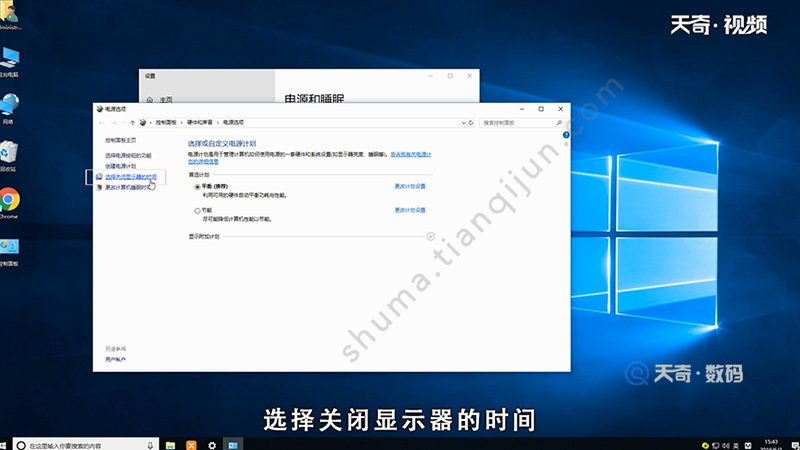The image size is (800, 450).
Task: Click the Settings window title bar 设置
Action: click(x=149, y=76)
